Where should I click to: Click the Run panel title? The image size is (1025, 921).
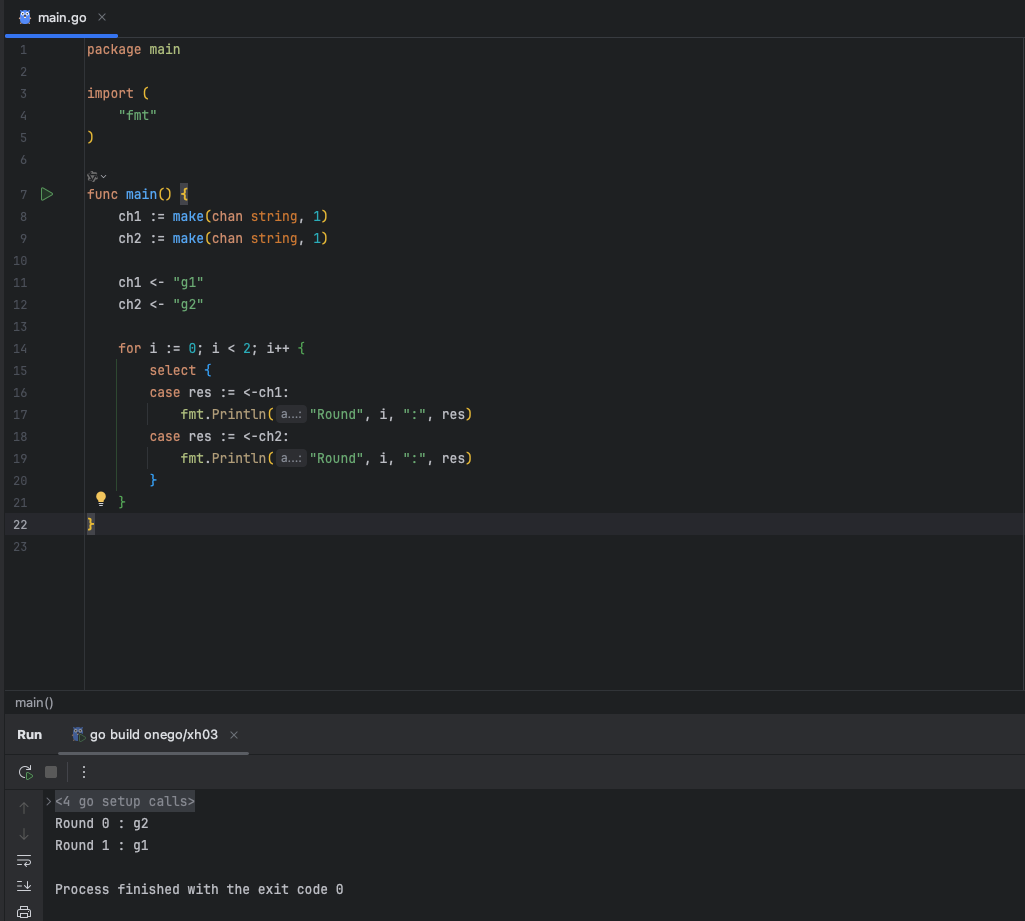(x=29, y=735)
